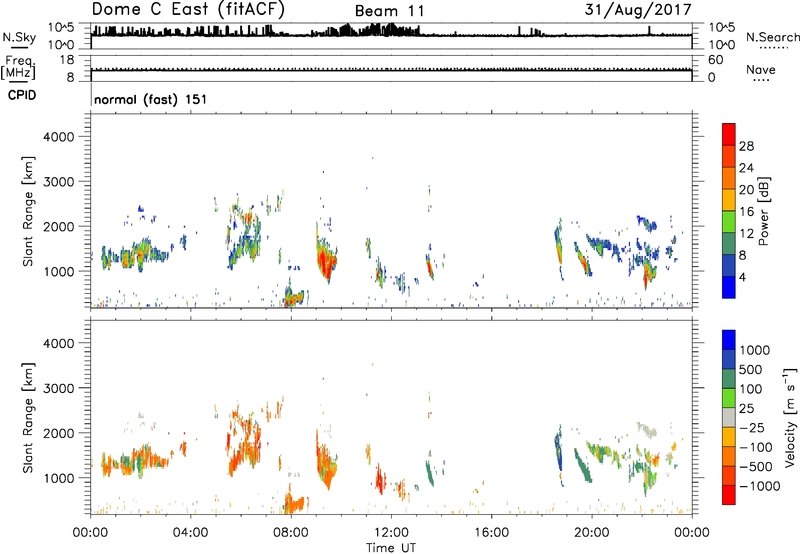800x554 pixels.
Task: Click the 3000 tick on the velocity plot range axis
Action: (58, 388)
